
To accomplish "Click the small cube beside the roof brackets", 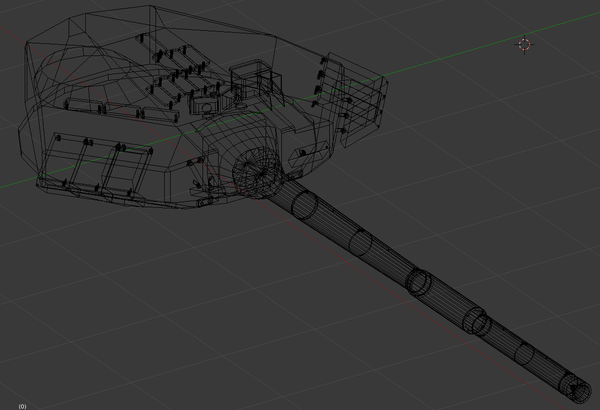I will 206,105.
